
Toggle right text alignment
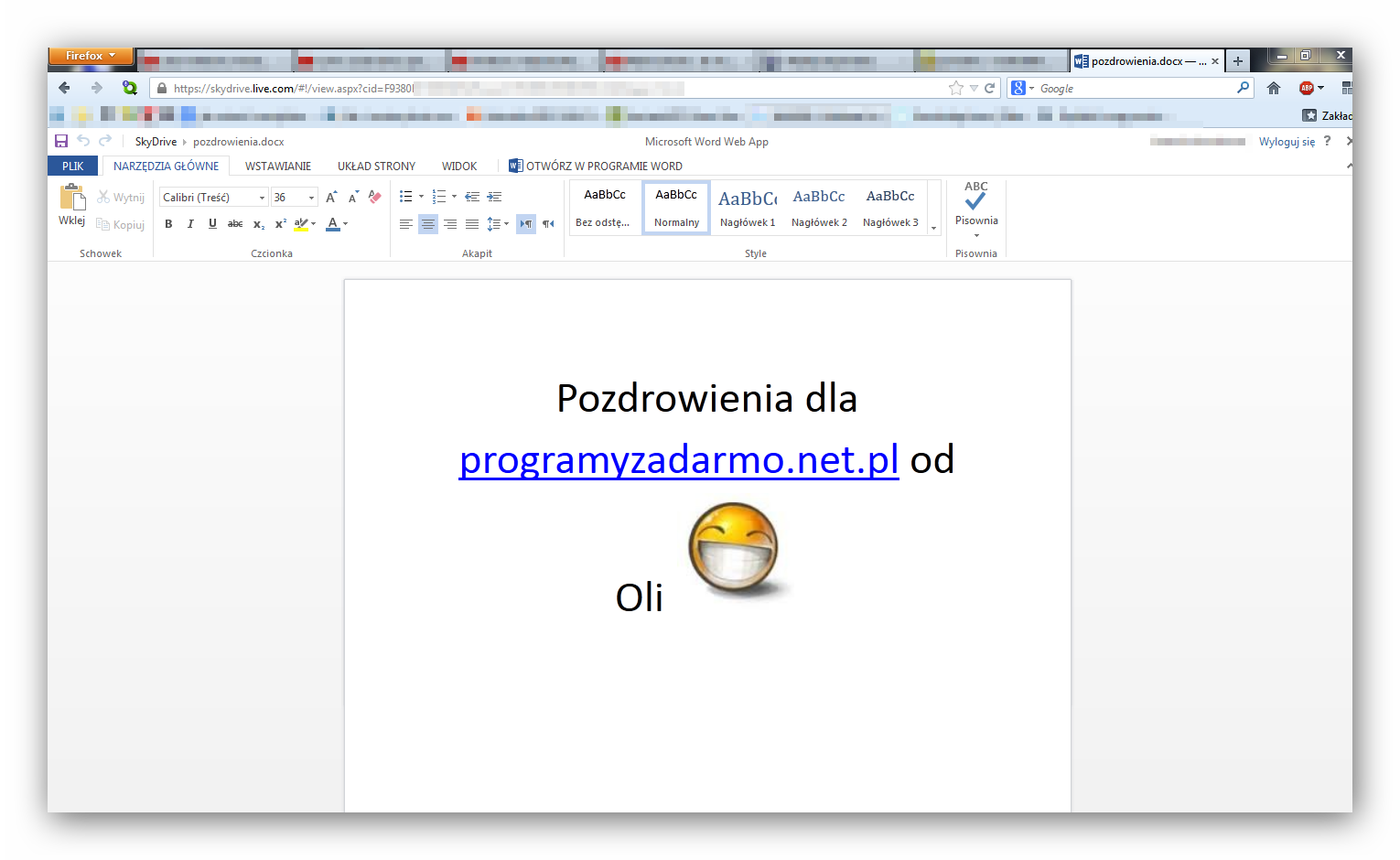coord(450,224)
